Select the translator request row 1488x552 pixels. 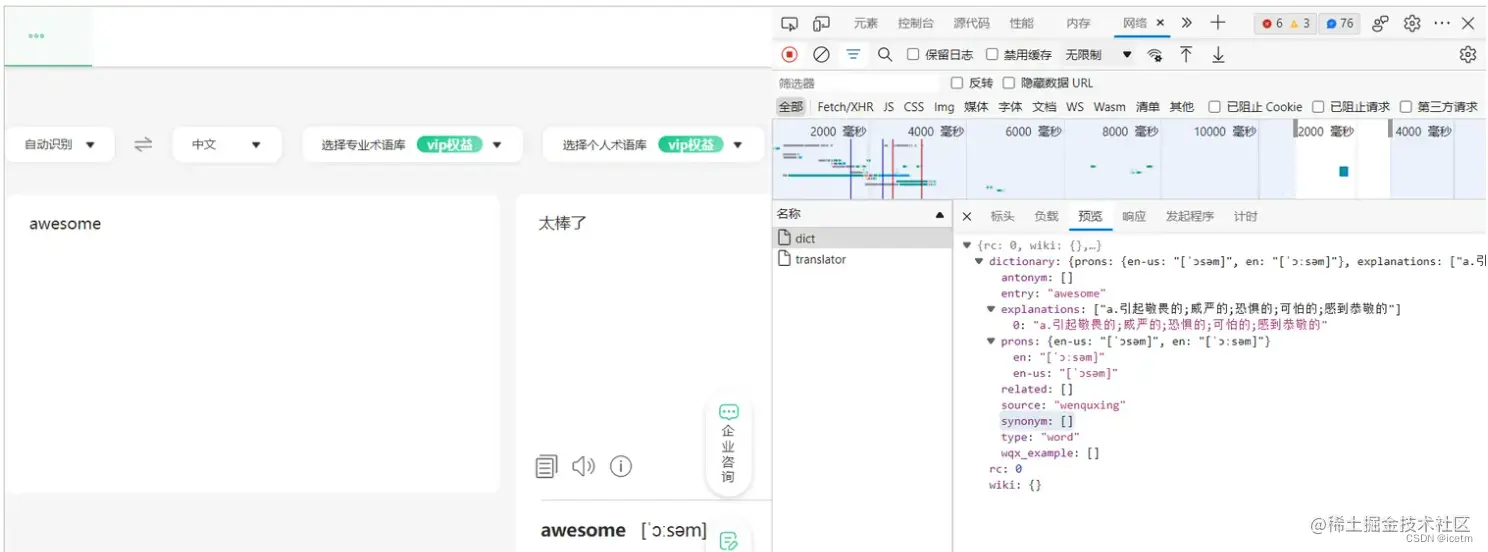(x=863, y=259)
